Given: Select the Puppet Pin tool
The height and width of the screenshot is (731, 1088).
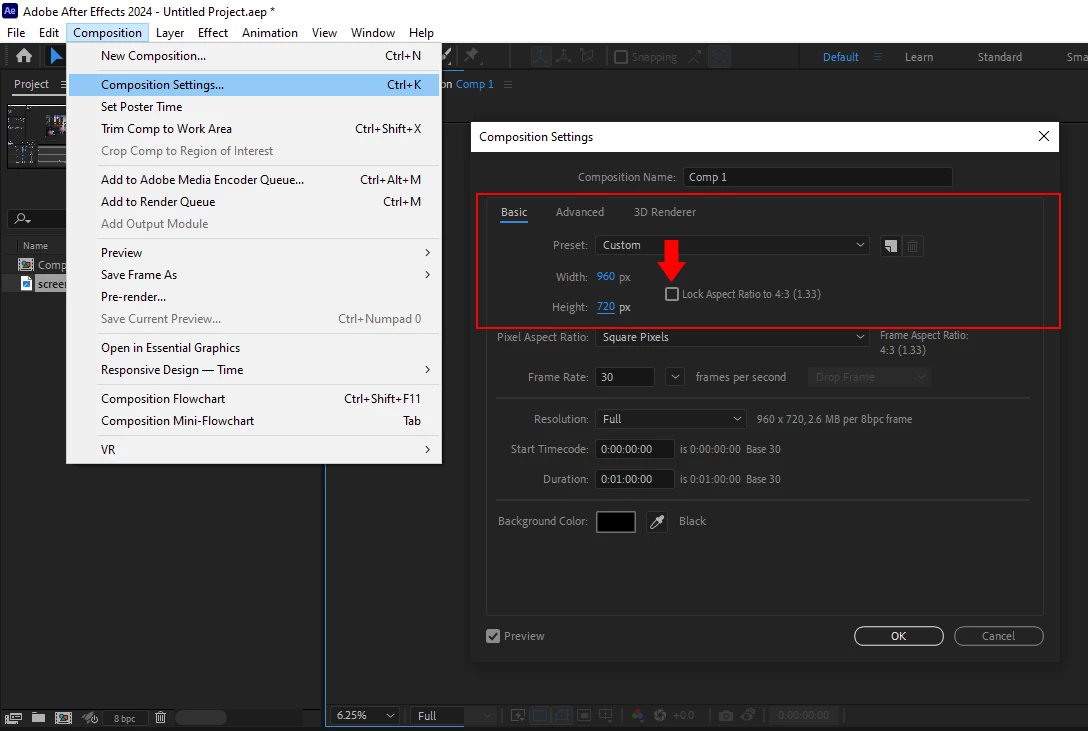Looking at the screenshot, I should (x=472, y=55).
